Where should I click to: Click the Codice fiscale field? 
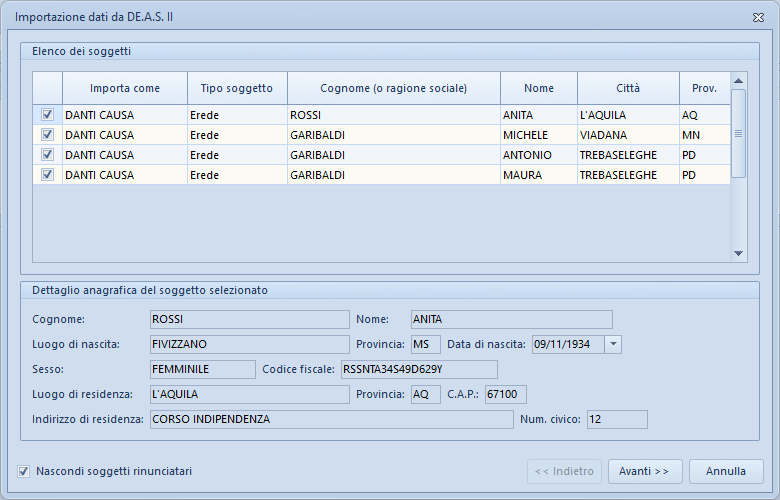tap(418, 369)
